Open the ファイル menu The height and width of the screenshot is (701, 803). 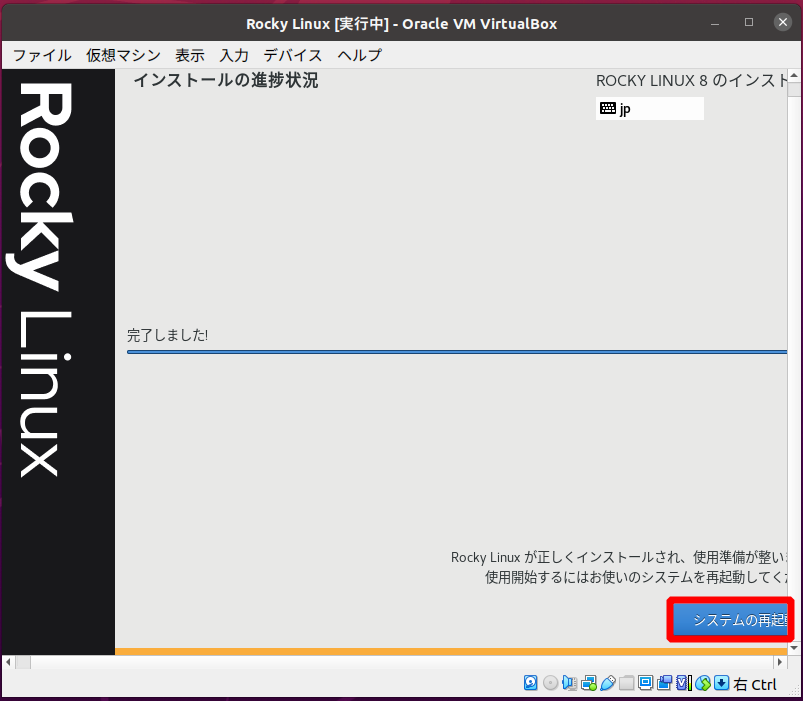click(x=42, y=55)
